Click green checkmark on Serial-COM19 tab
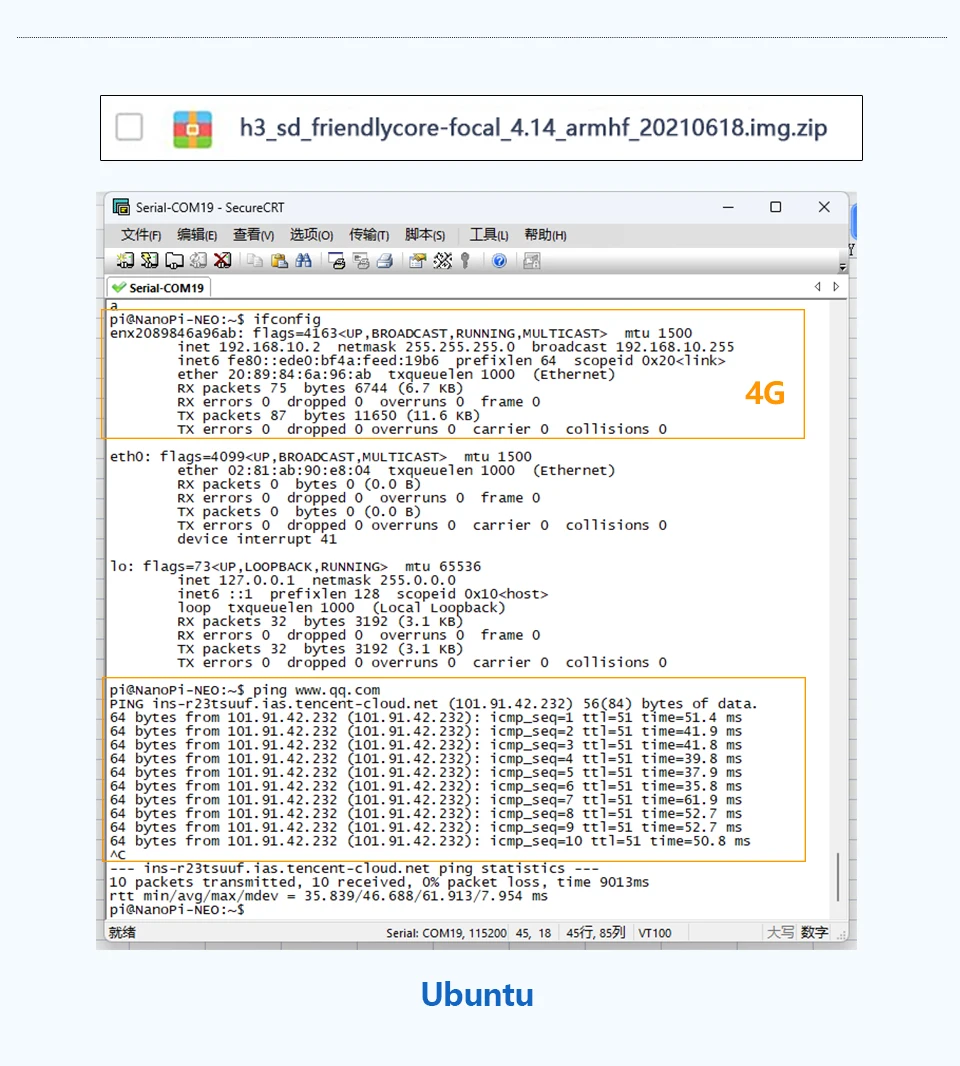The width and height of the screenshot is (960, 1066). pyautogui.click(x=120, y=288)
